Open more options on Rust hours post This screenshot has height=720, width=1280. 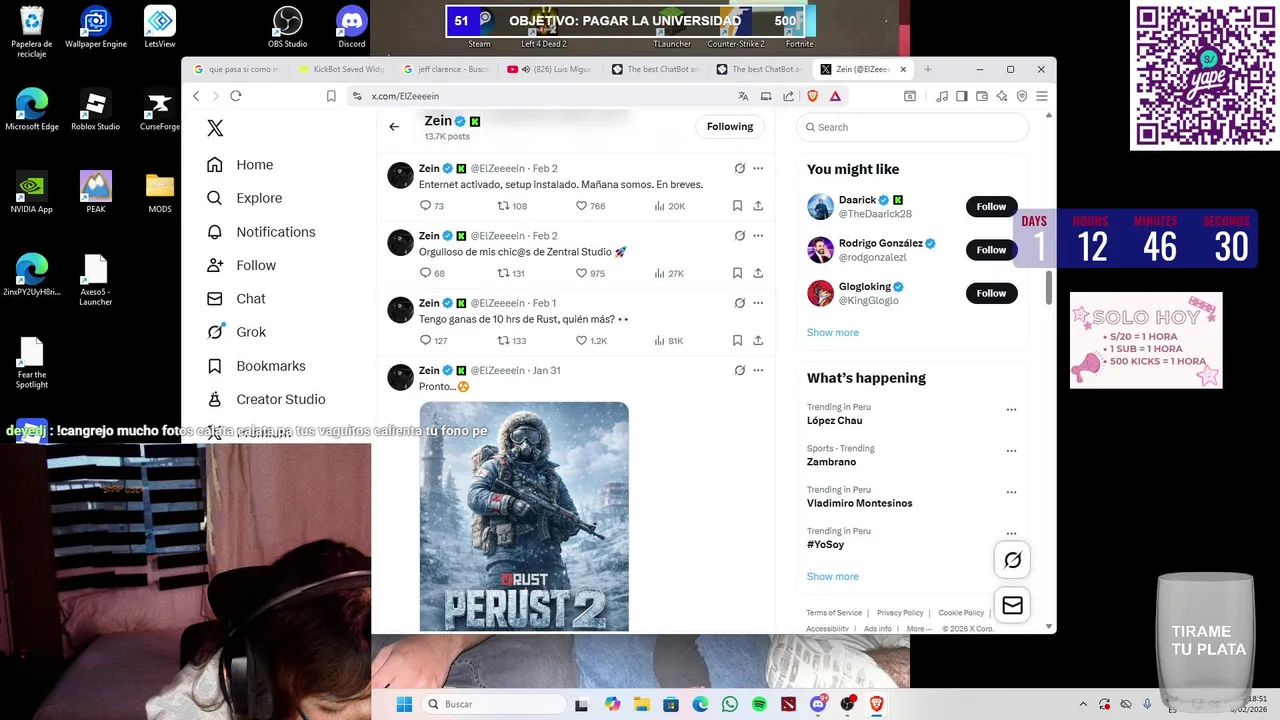tap(758, 303)
